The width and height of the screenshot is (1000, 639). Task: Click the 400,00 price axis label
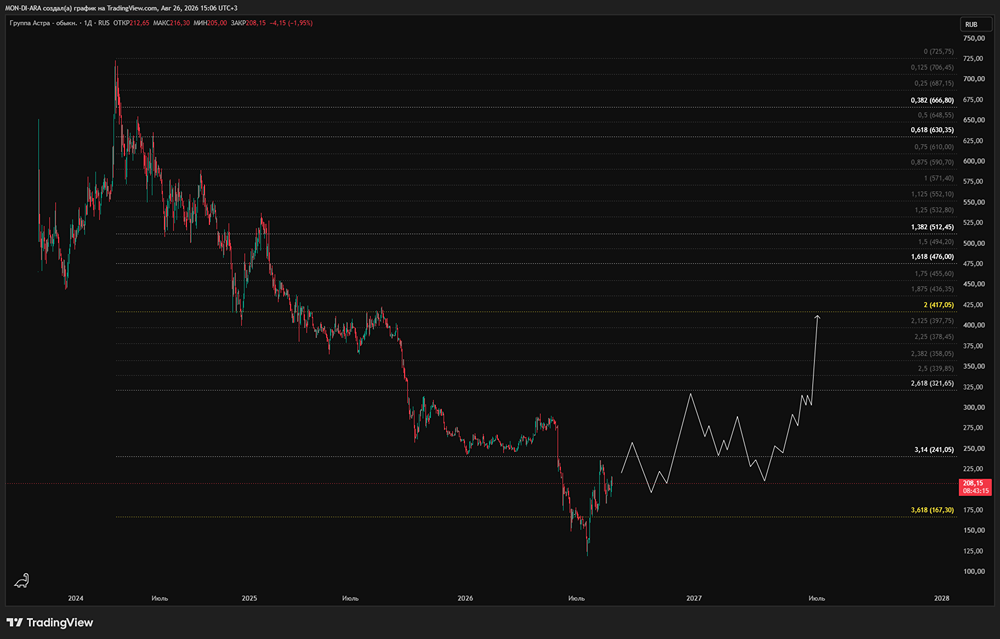(974, 325)
